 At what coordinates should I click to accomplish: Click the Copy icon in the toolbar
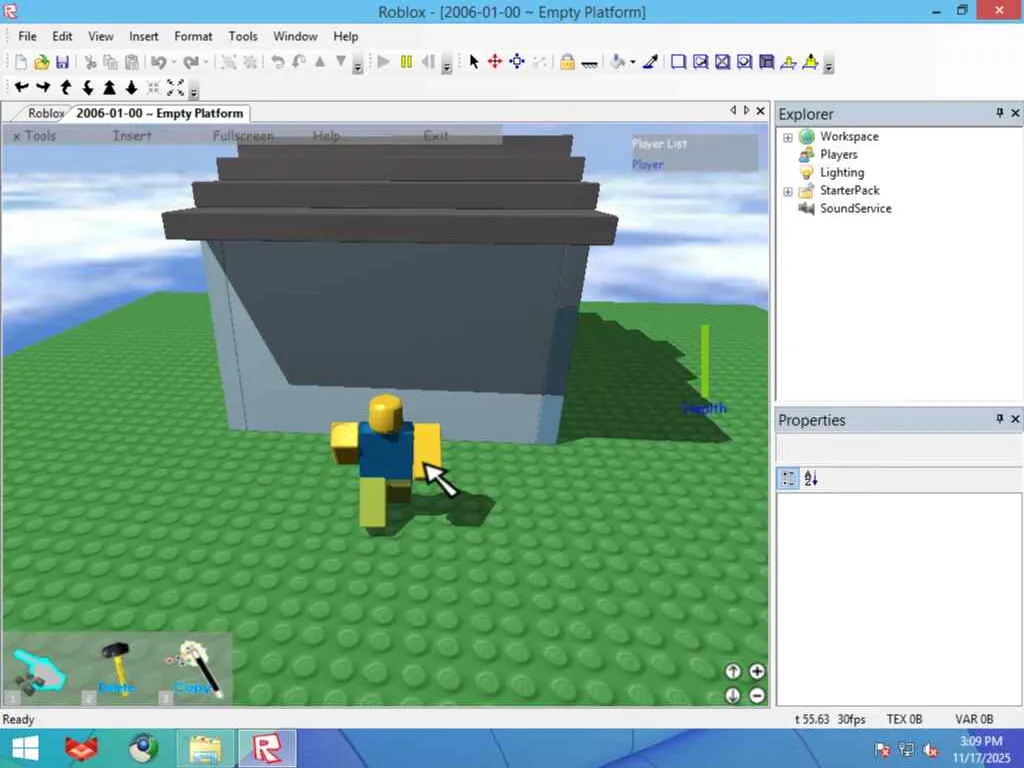111,62
